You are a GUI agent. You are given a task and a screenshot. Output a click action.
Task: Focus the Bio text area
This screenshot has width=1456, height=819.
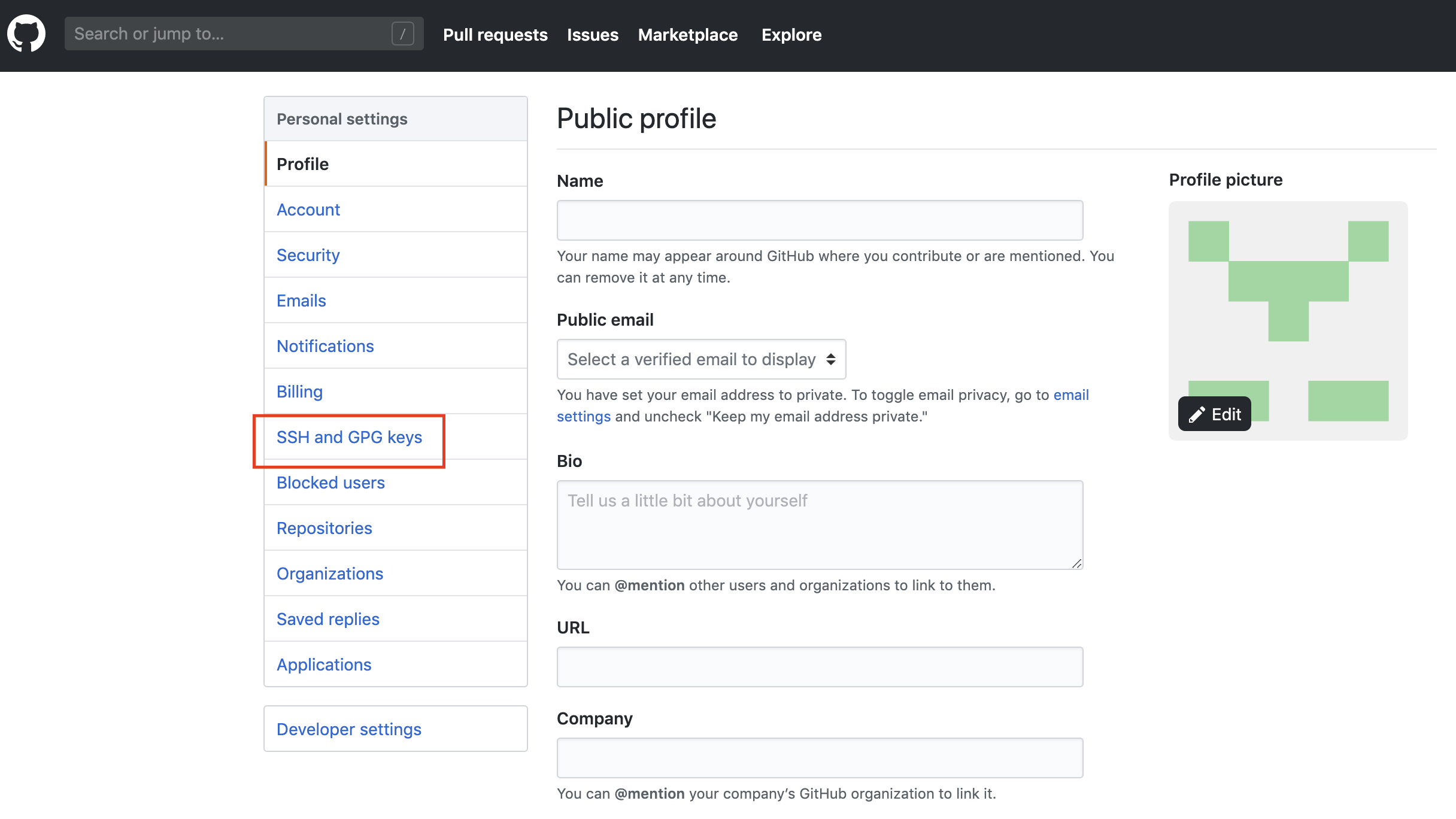819,524
